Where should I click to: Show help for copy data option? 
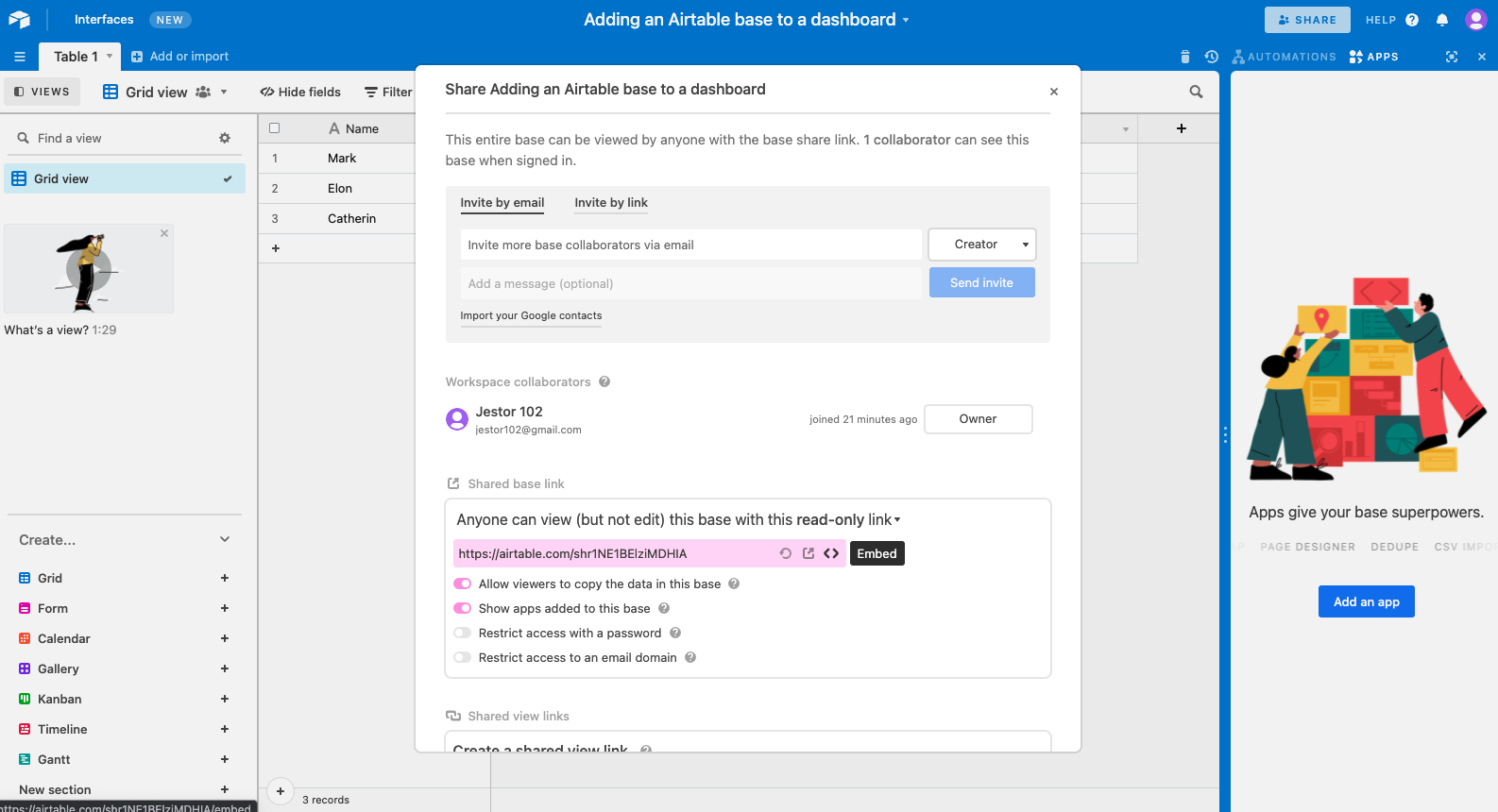point(734,584)
